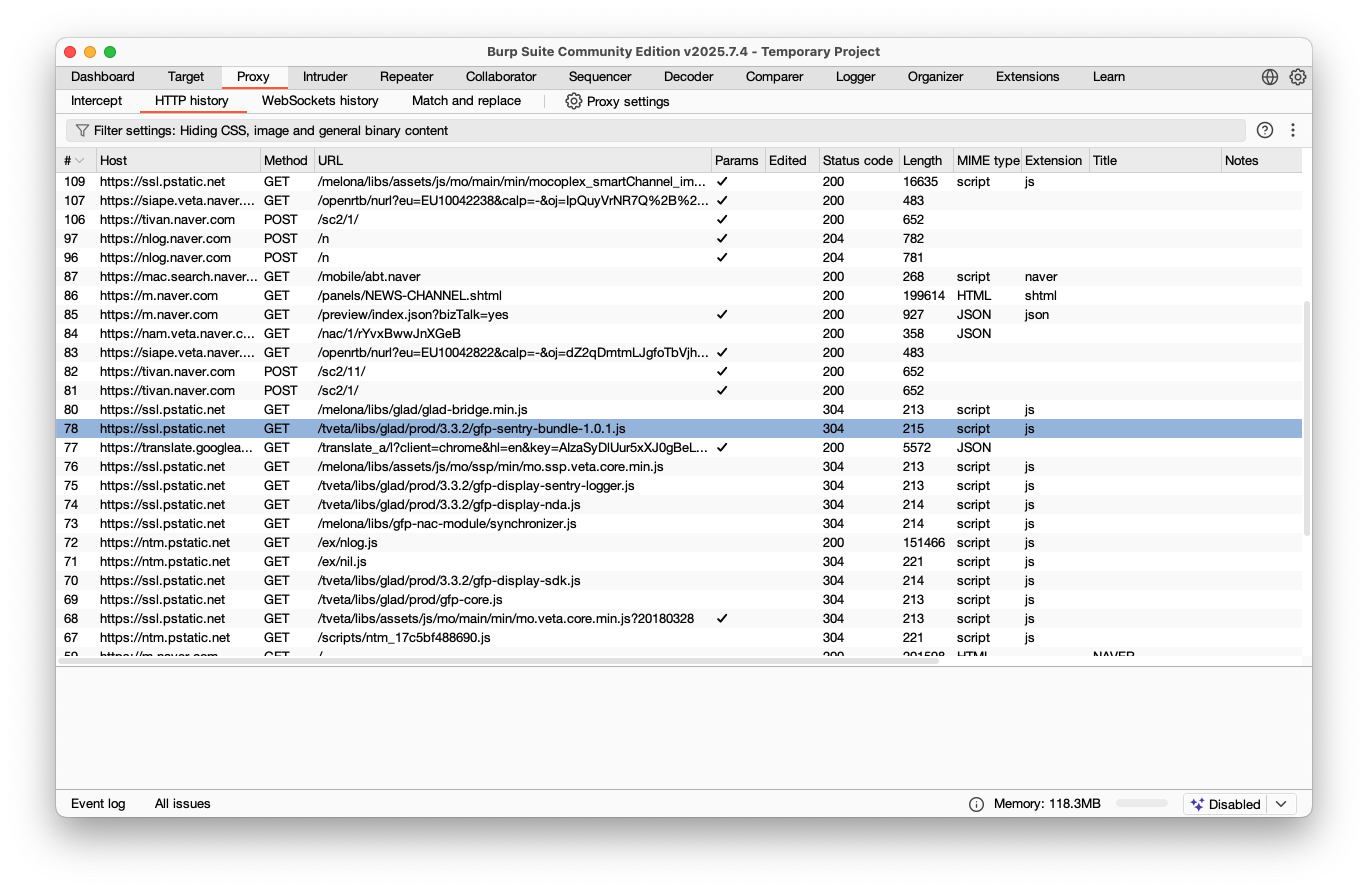
Task: Sort by the URL column header
Action: pyautogui.click(x=513, y=161)
